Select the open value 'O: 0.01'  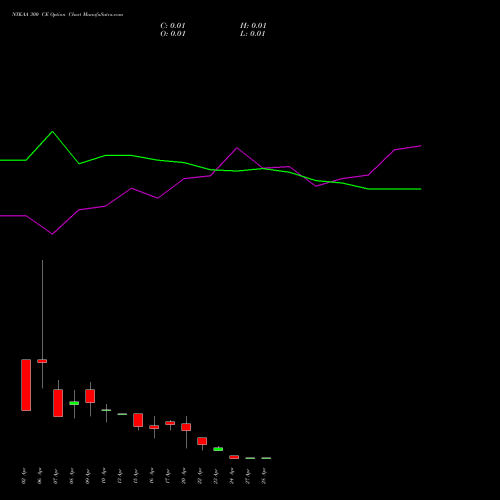pos(173,34)
